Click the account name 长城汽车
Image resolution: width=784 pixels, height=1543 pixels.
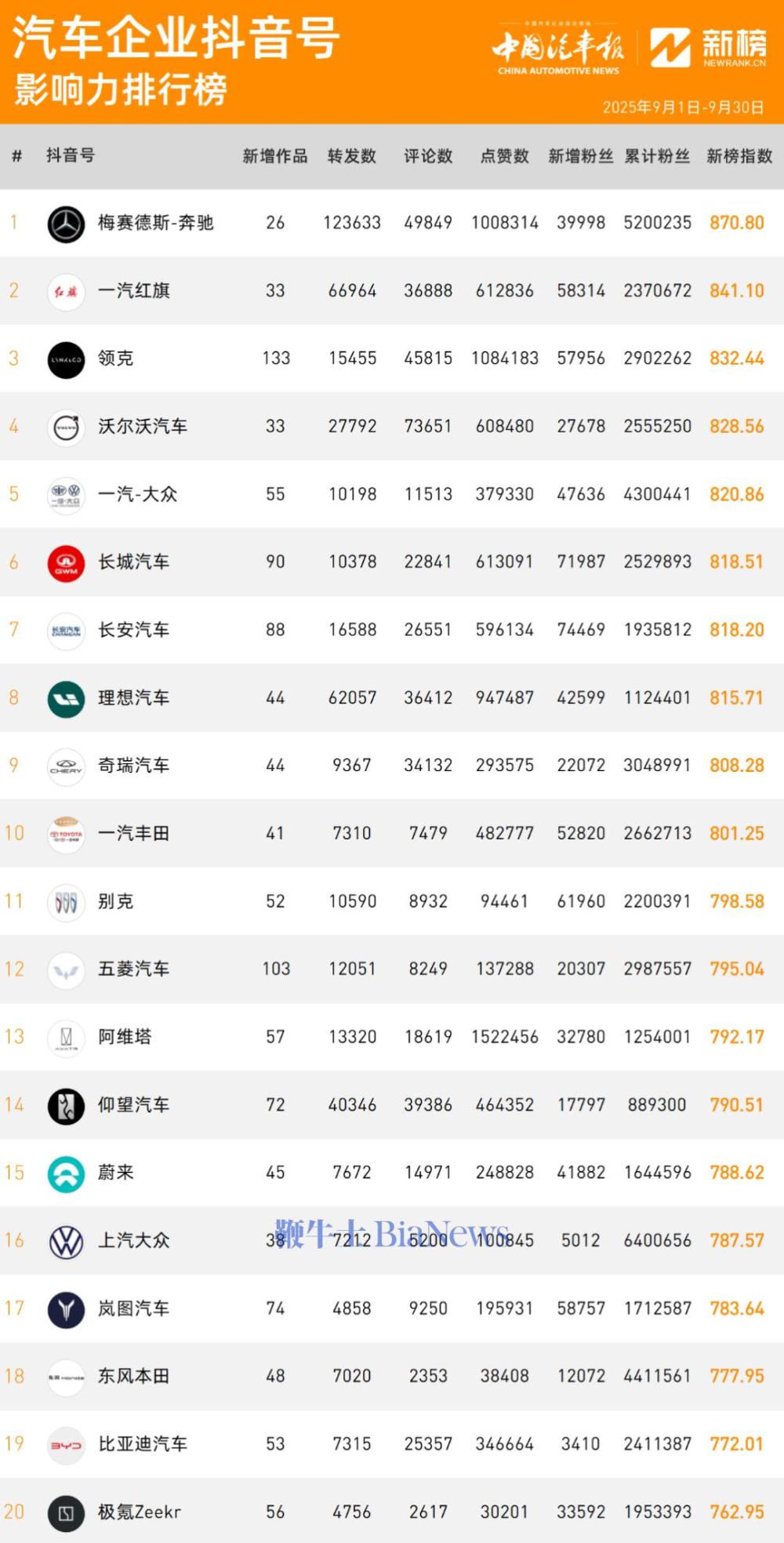coord(134,562)
